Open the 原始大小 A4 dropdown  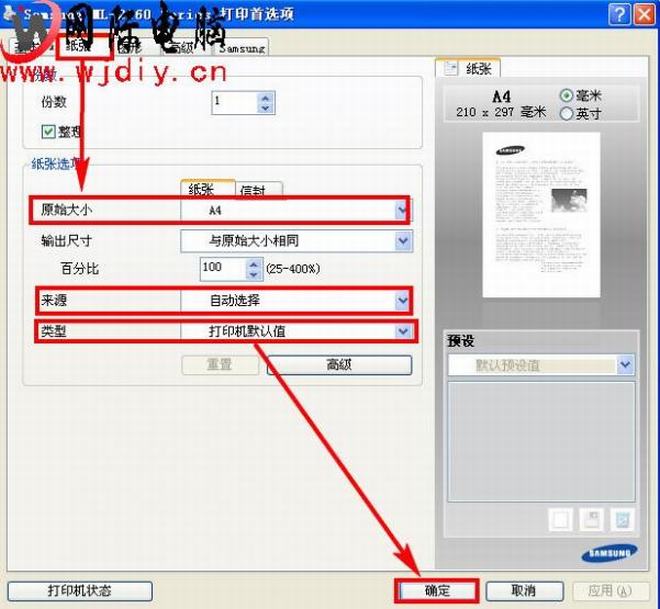click(402, 211)
